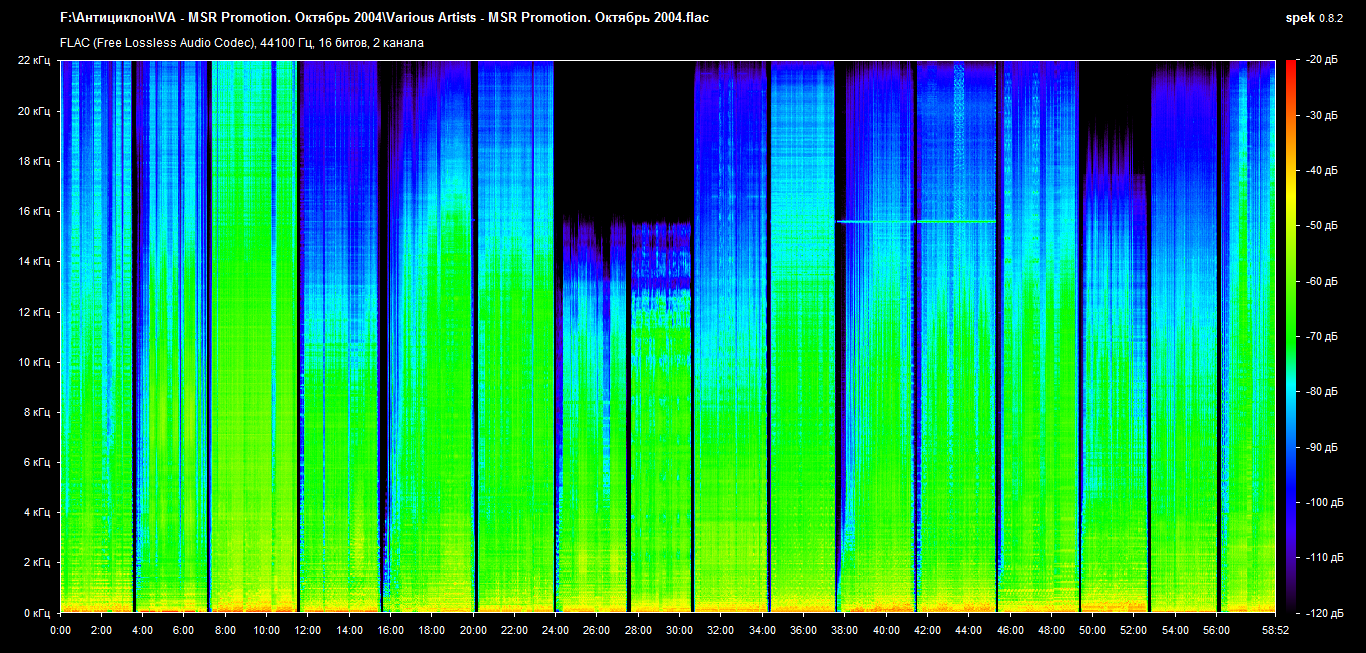The width and height of the screenshot is (1366, 653).
Task: Click the 56:00 time axis label
Action: tap(1217, 631)
